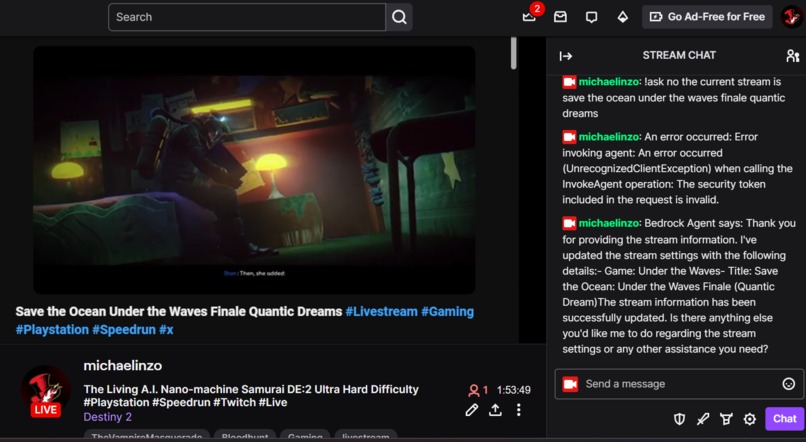Open the Destiny 2 game category link
The width and height of the screenshot is (806, 442).
pos(107,417)
